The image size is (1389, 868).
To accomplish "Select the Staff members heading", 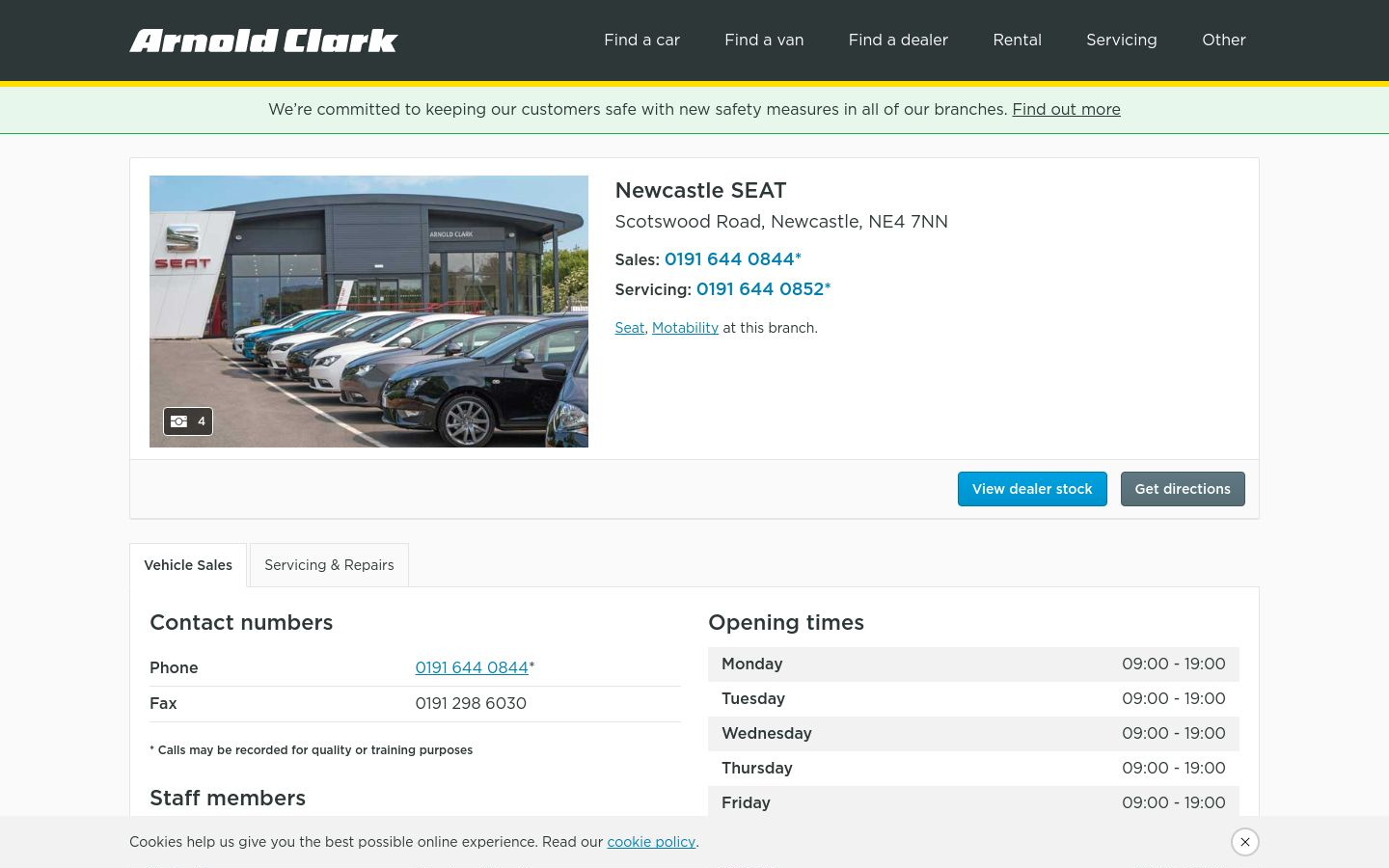I will click(x=228, y=798).
